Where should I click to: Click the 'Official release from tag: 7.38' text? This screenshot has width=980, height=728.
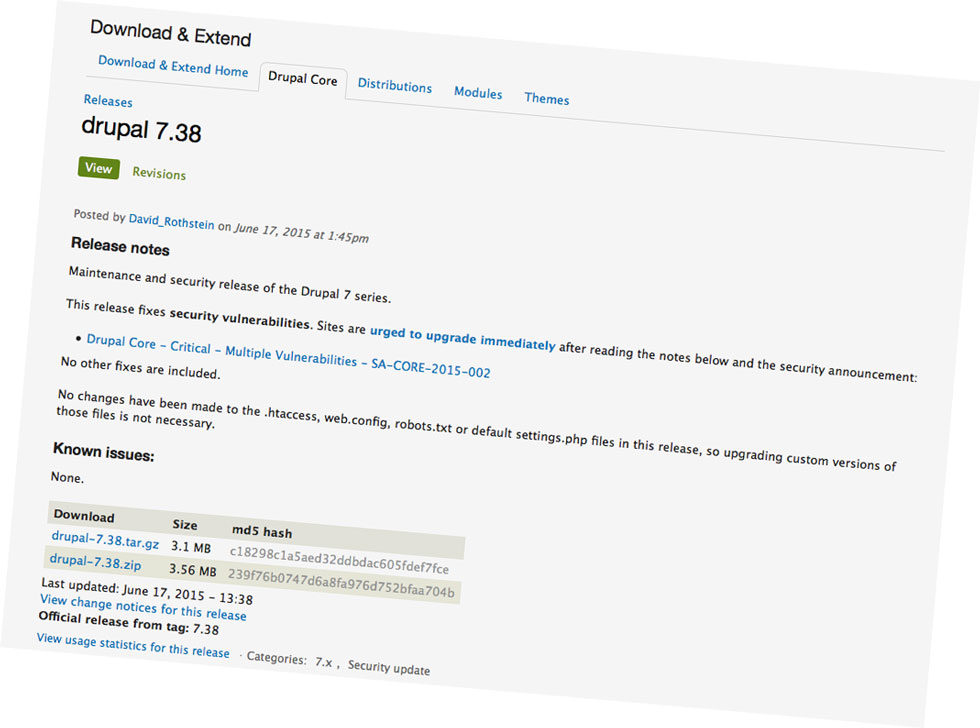(x=129, y=623)
